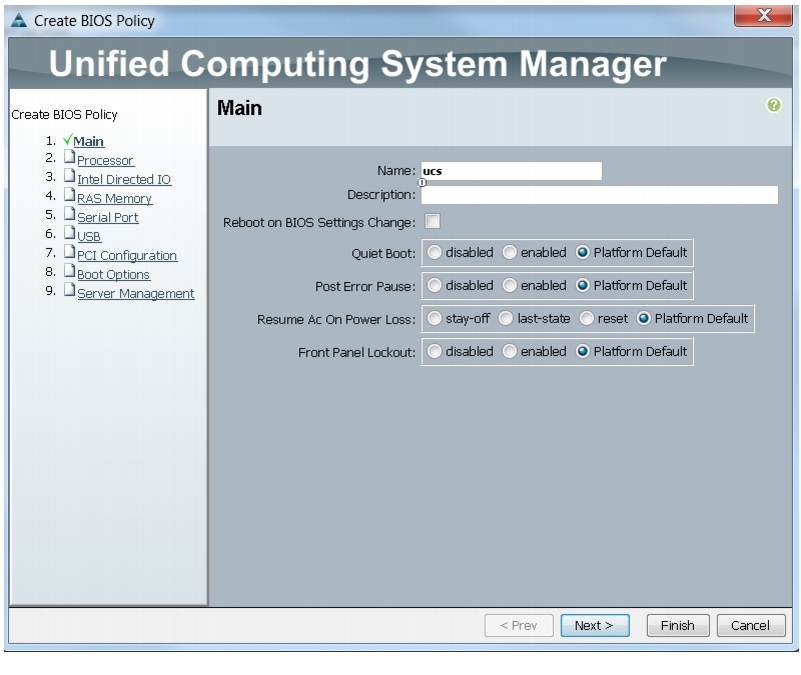Set Quiet Boot to enabled

pyautogui.click(x=509, y=252)
